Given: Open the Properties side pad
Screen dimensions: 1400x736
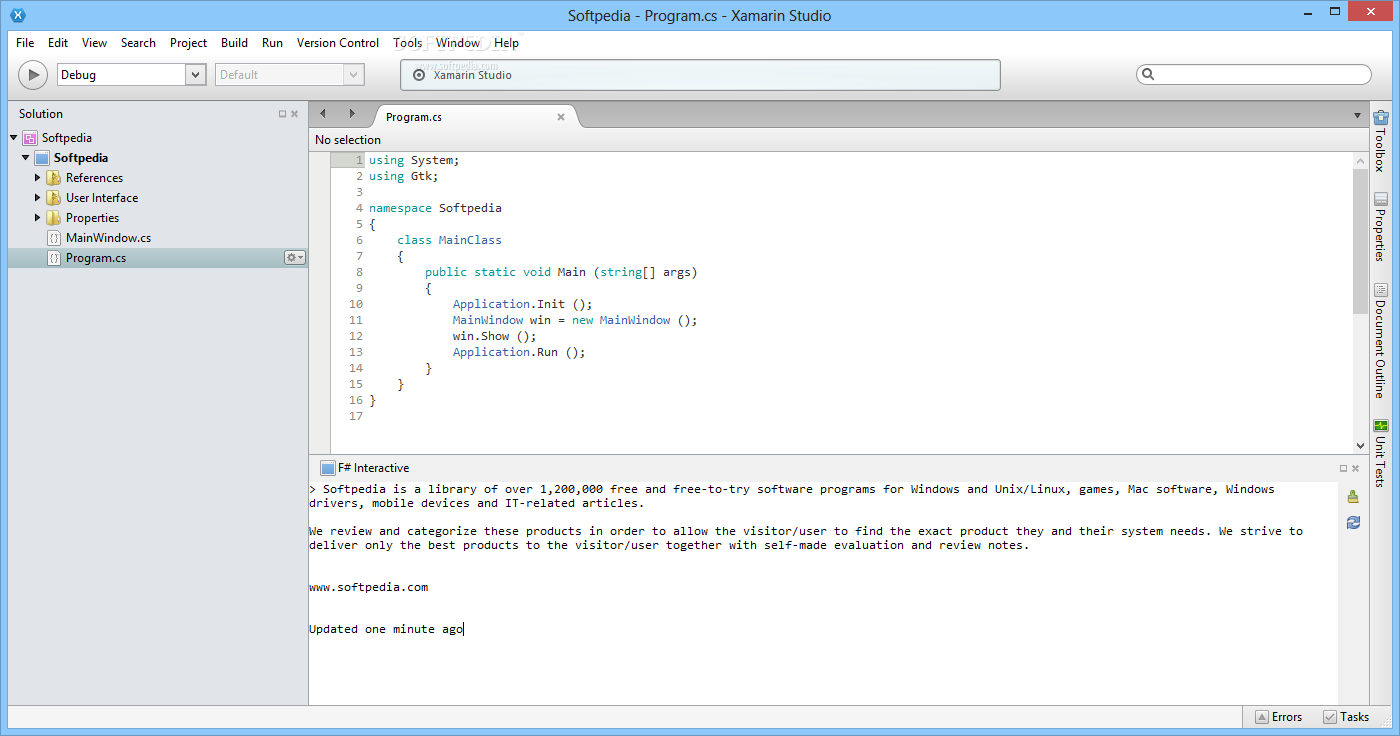Looking at the screenshot, I should [1381, 227].
